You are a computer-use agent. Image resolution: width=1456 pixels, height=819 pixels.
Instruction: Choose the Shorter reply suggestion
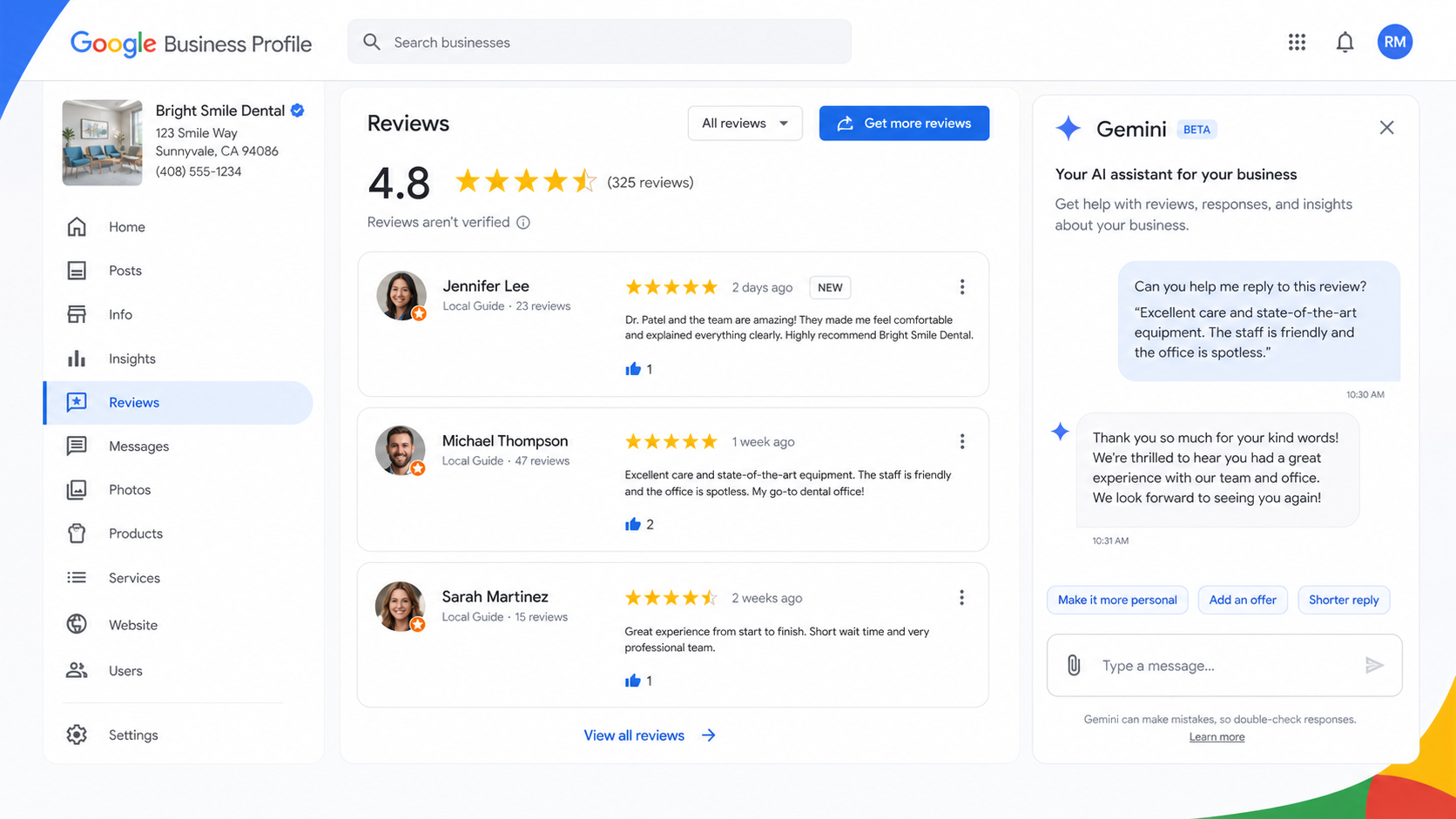(1344, 600)
